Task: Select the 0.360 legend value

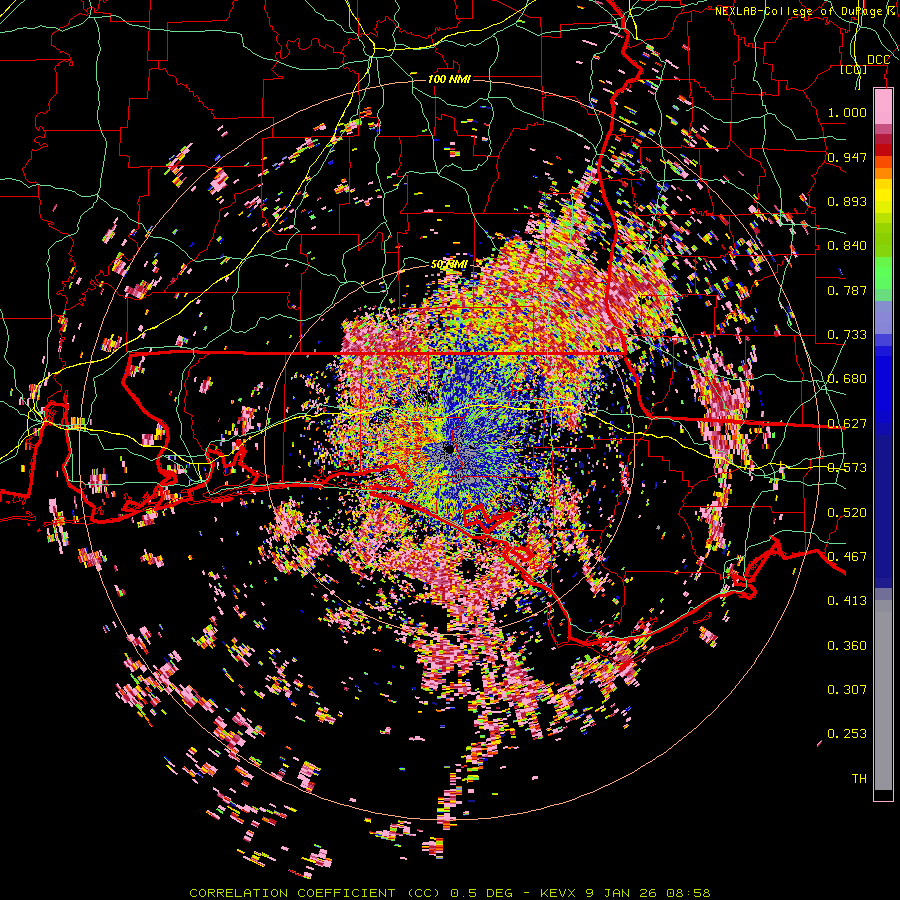Action: 847,645
